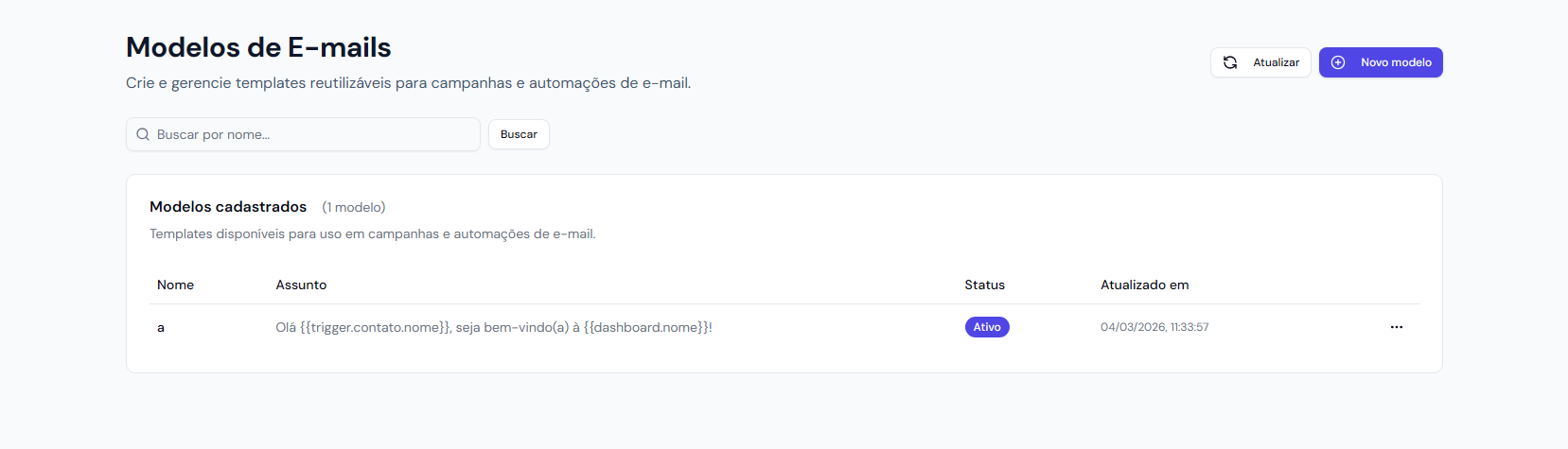1568x449 pixels.
Task: Click the '(1 modelo)' count label
Action: coord(353,207)
